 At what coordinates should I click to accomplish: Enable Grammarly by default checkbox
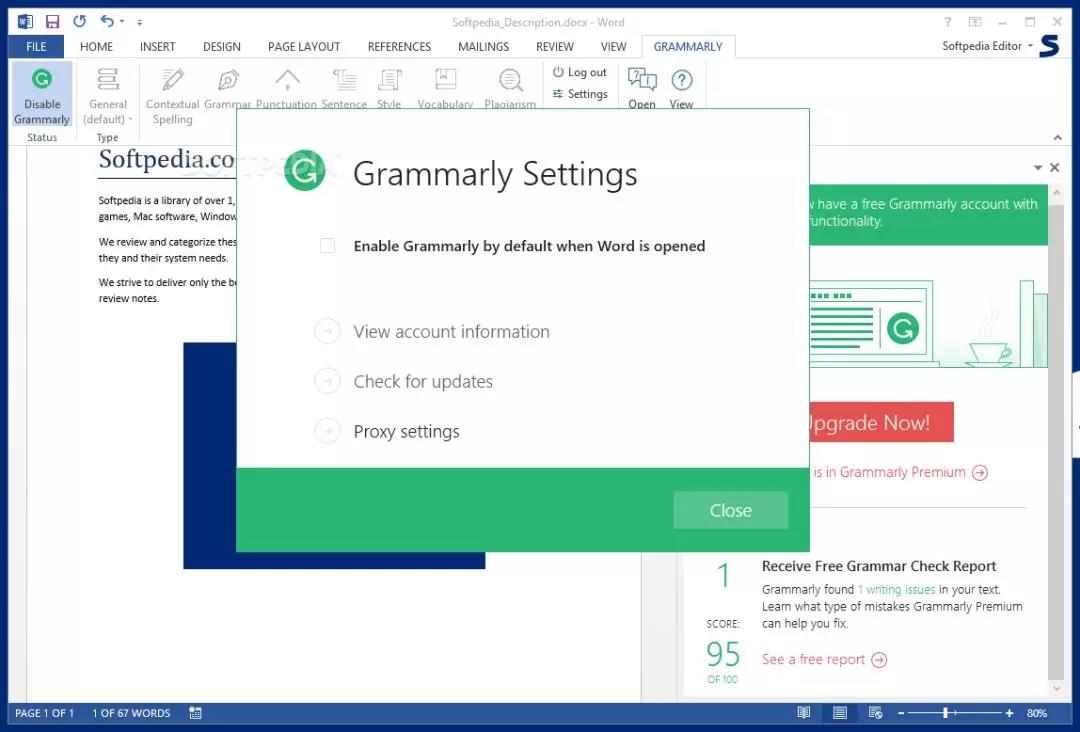click(327, 246)
